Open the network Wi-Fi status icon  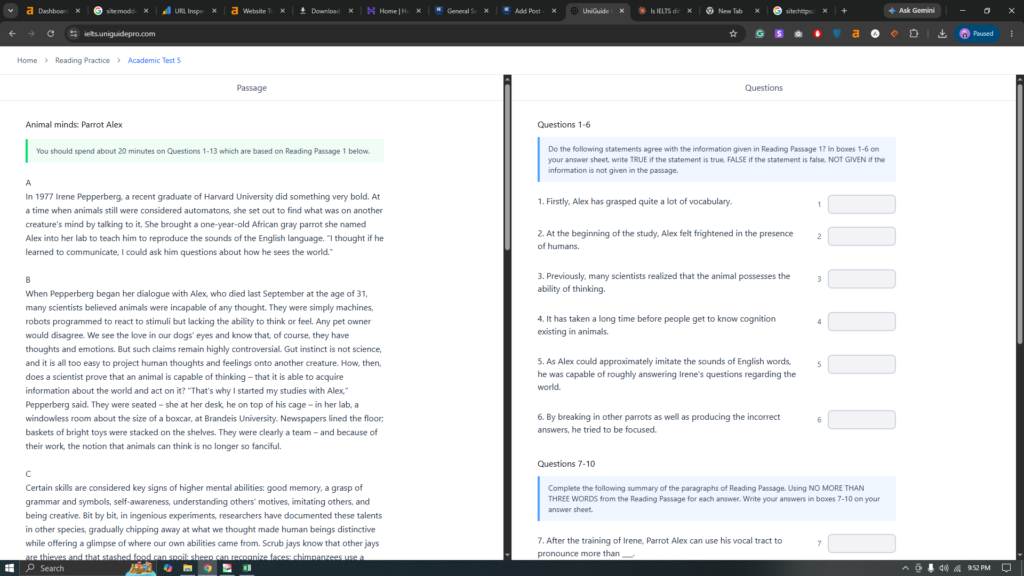pos(957,568)
